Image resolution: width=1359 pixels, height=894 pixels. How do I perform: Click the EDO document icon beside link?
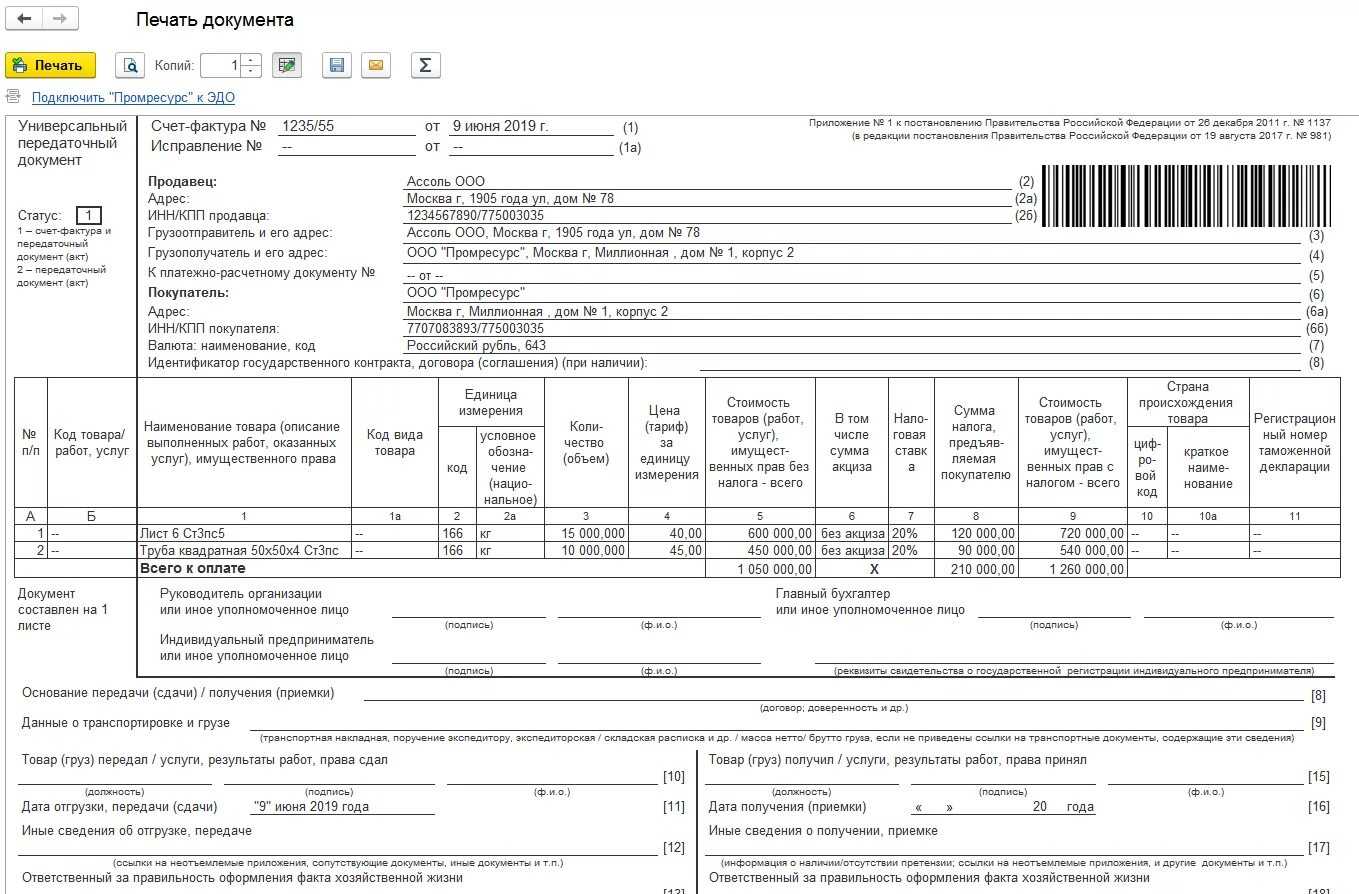[13, 96]
